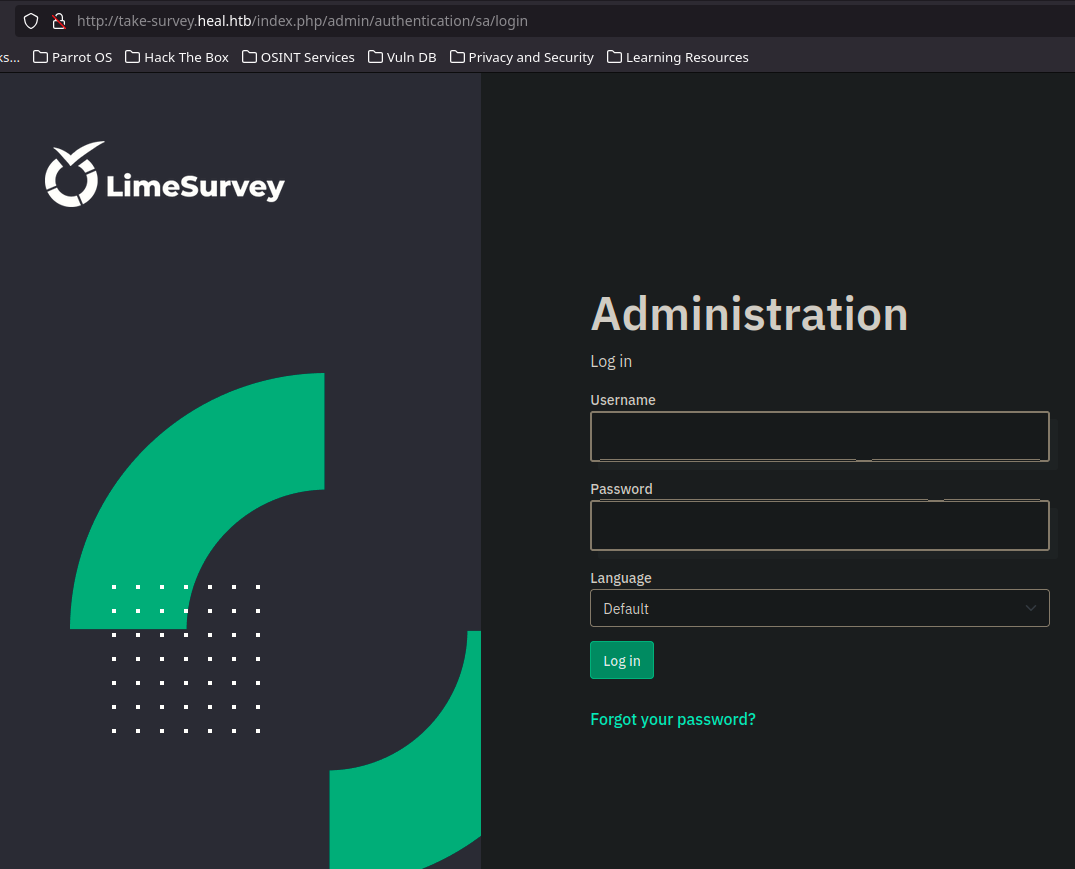Image resolution: width=1075 pixels, height=869 pixels.
Task: Click the URL in the address bar
Action: (x=302, y=21)
